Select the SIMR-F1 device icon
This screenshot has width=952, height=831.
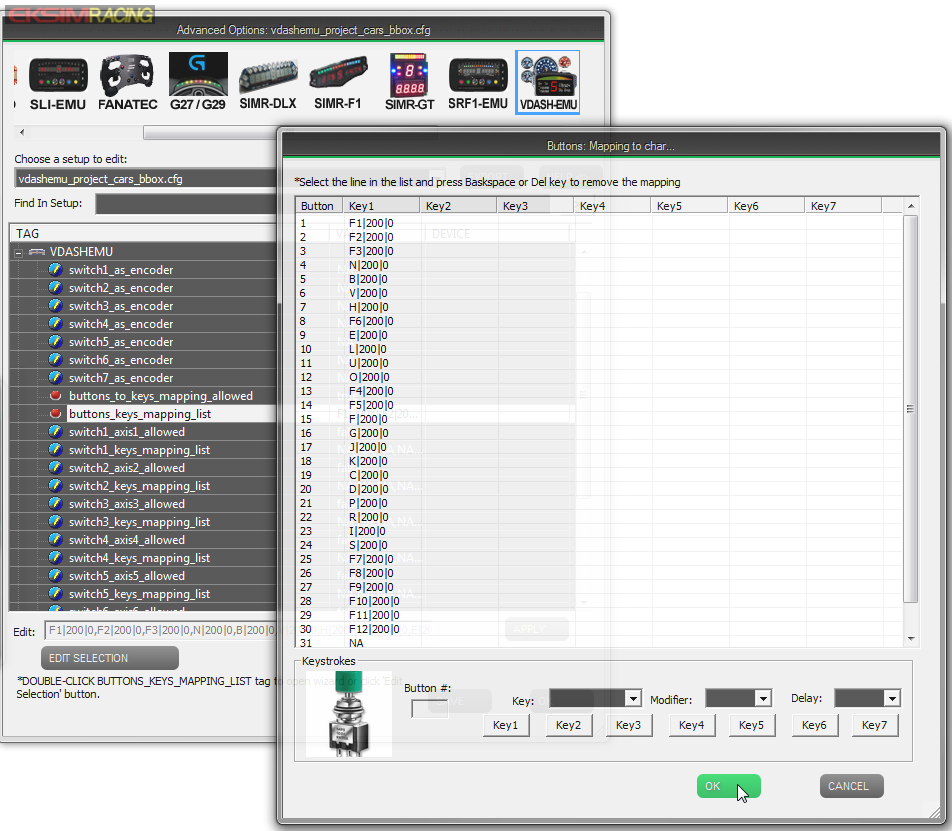(x=338, y=83)
